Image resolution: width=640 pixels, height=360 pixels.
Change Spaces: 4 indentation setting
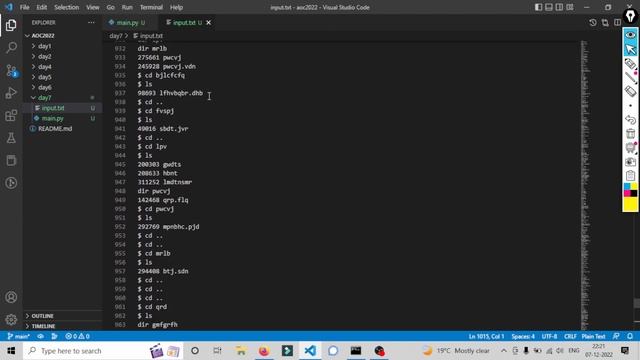(523, 336)
